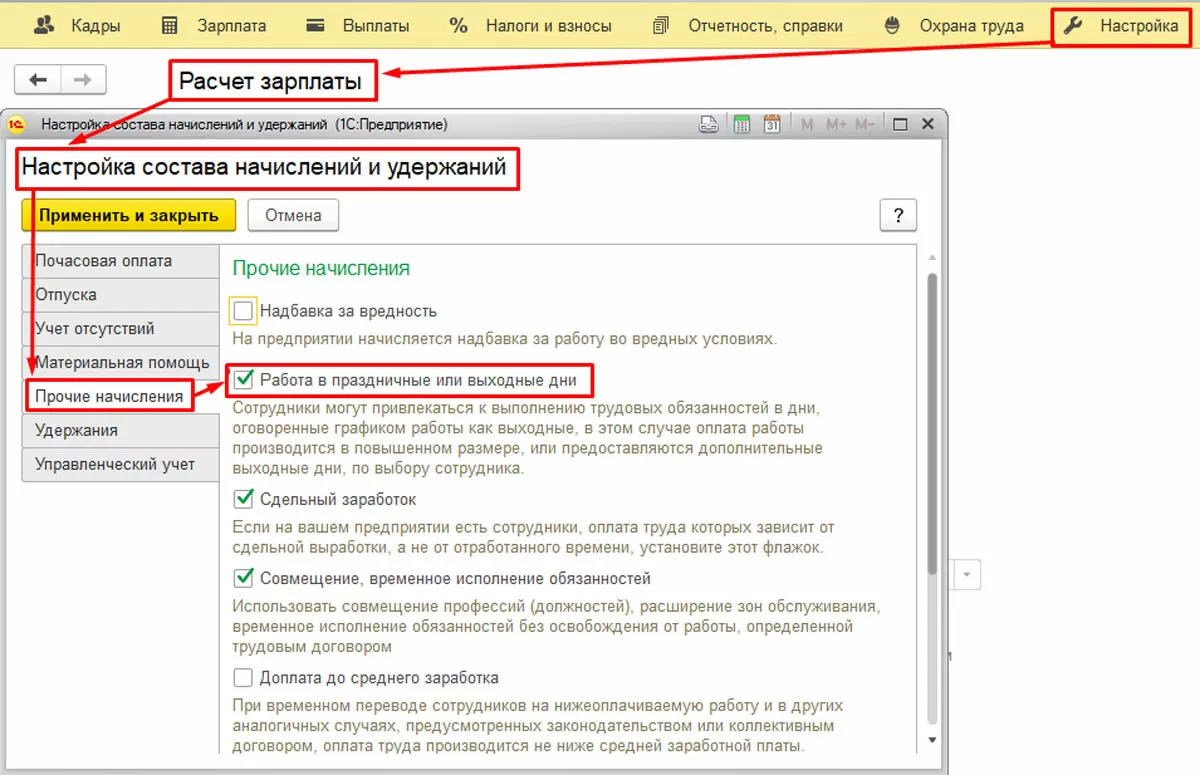This screenshot has width=1200, height=775.
Task: Open the Выплаты section
Action: coord(357,26)
